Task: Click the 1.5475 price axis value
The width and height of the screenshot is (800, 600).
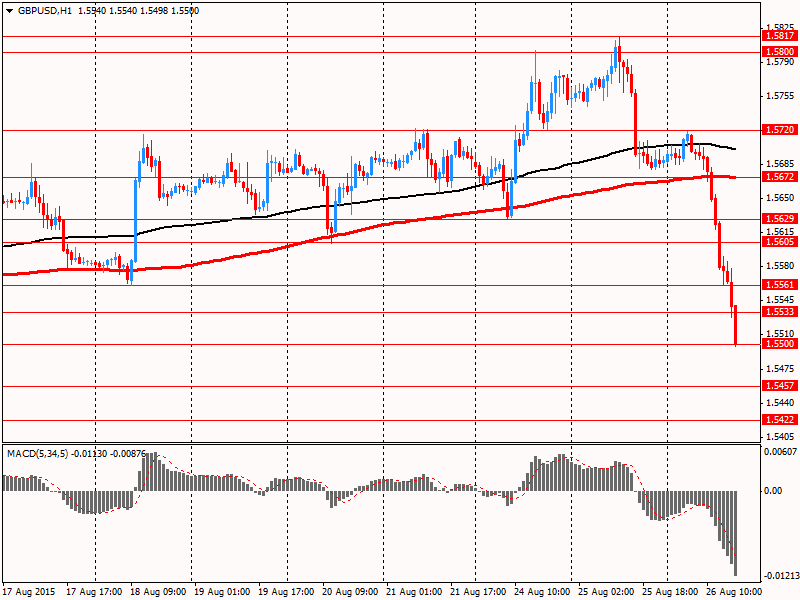Action: point(780,368)
